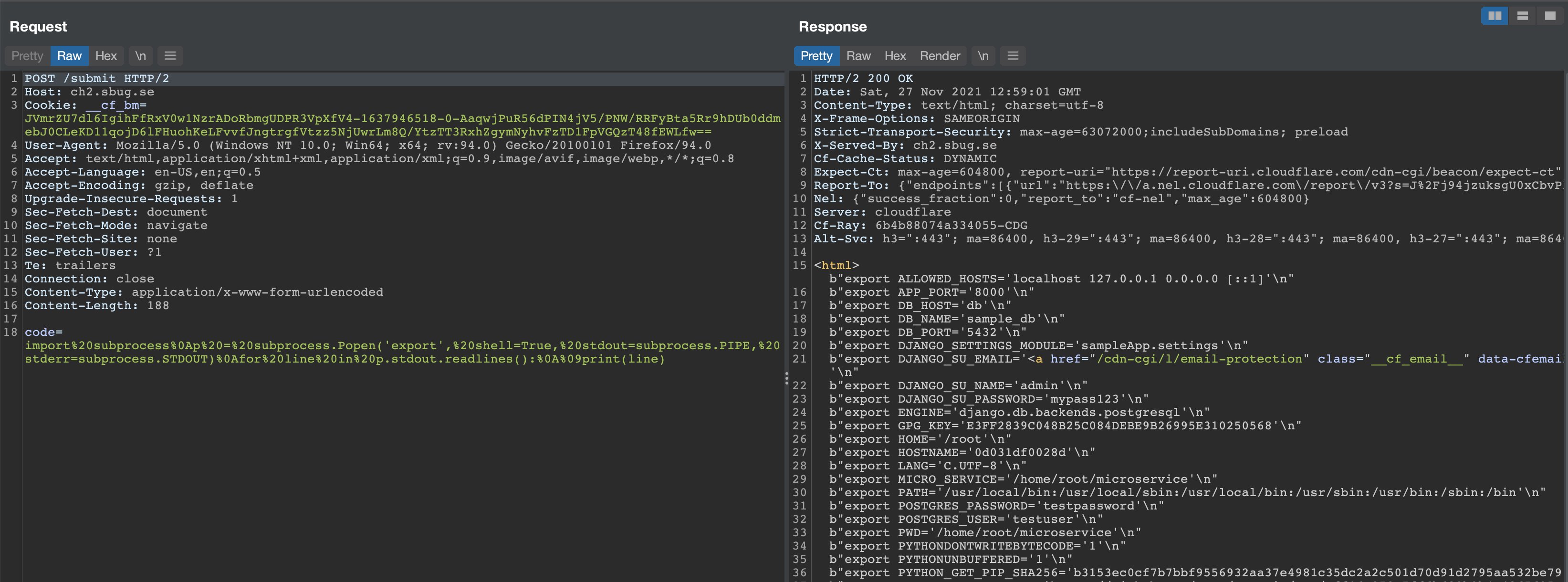
Task: Select the single-pane layout icon
Action: 1550,15
